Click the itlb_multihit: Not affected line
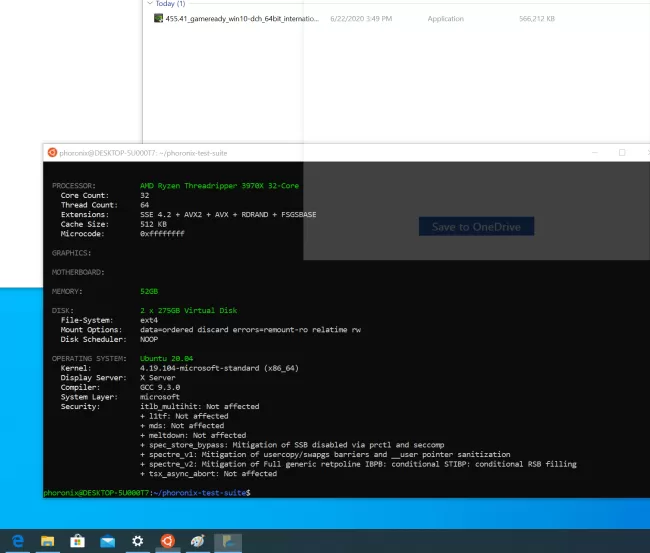This screenshot has height=553, width=650. click(199, 407)
